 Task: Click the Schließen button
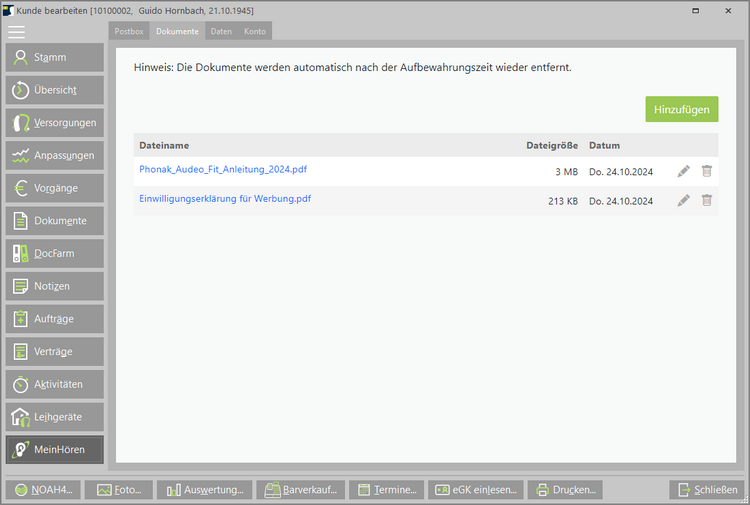click(707, 490)
